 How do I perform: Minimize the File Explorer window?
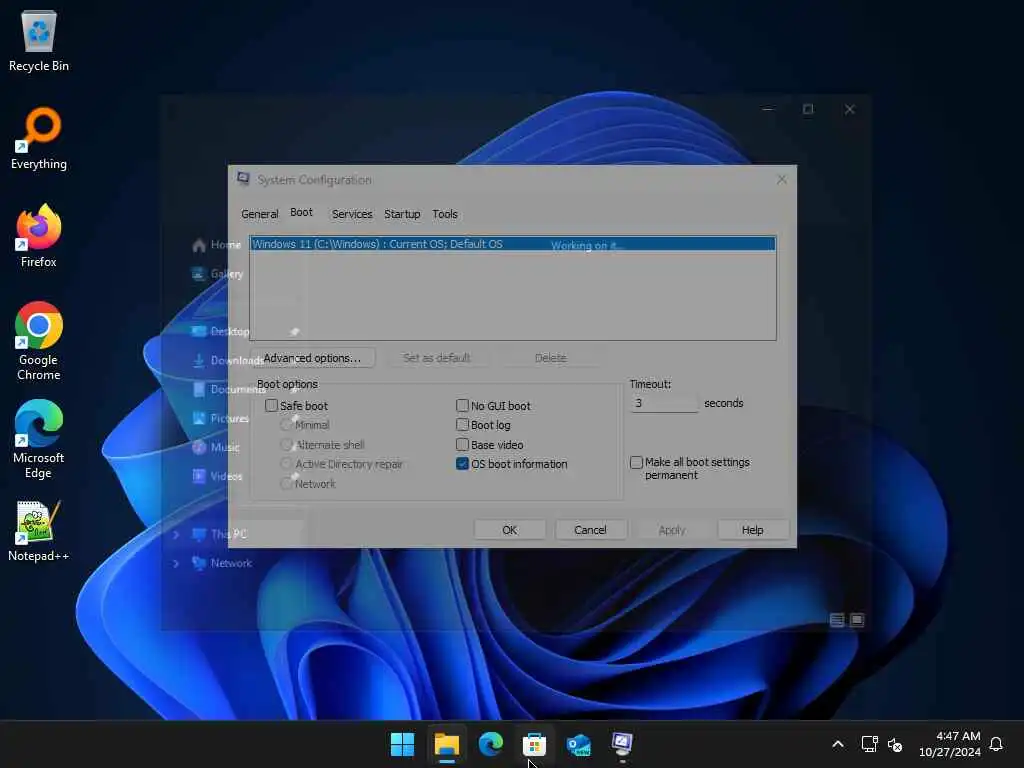tap(768, 109)
